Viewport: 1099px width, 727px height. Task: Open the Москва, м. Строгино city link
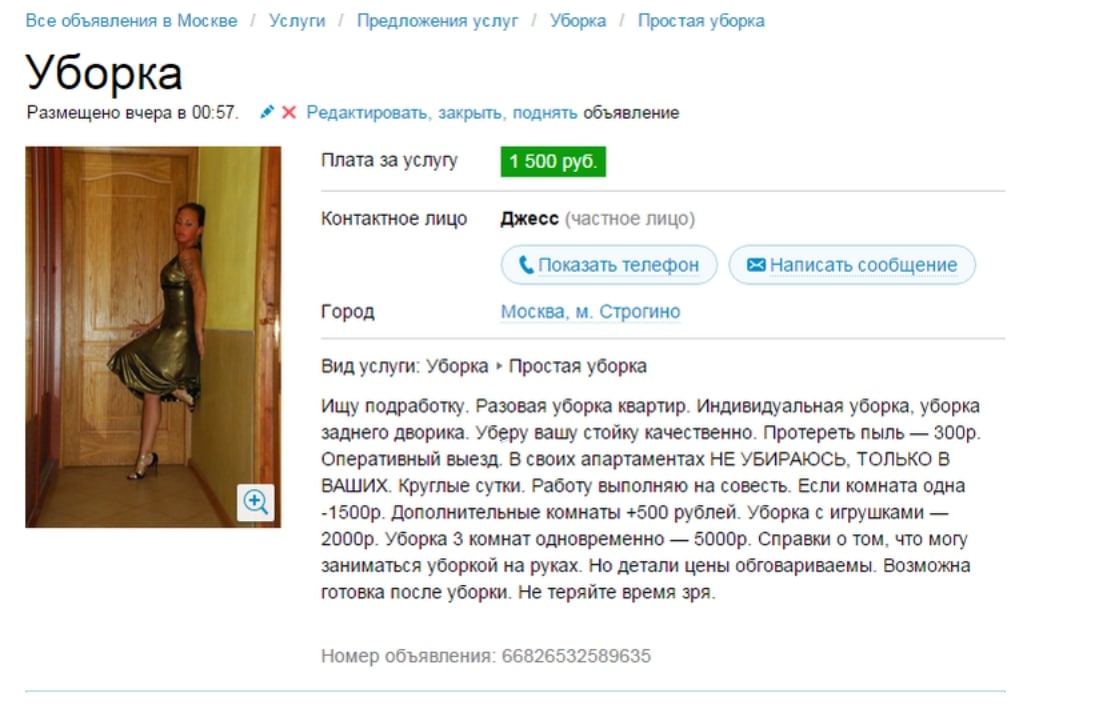[x=590, y=311]
